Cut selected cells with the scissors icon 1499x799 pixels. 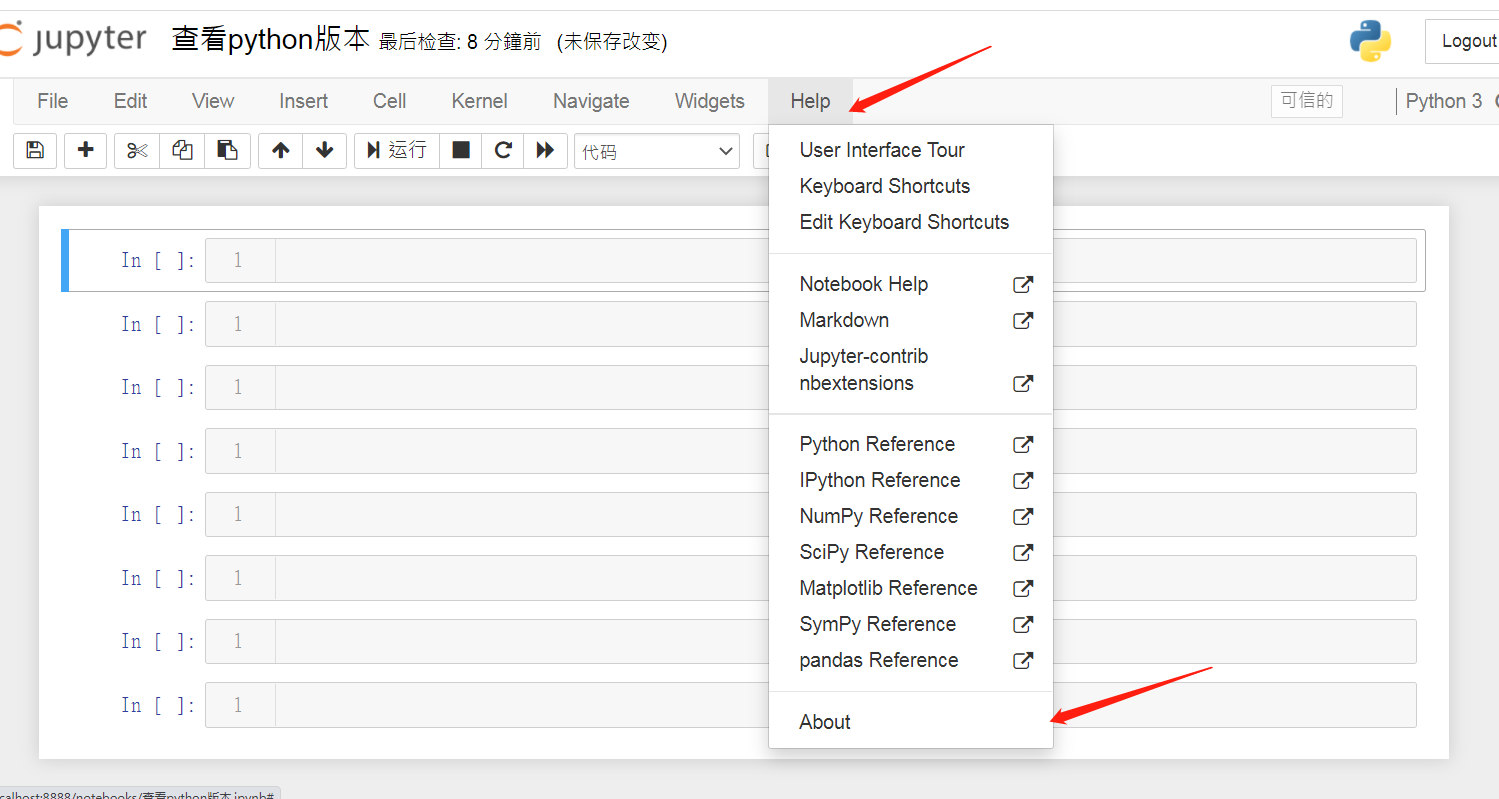pos(137,150)
